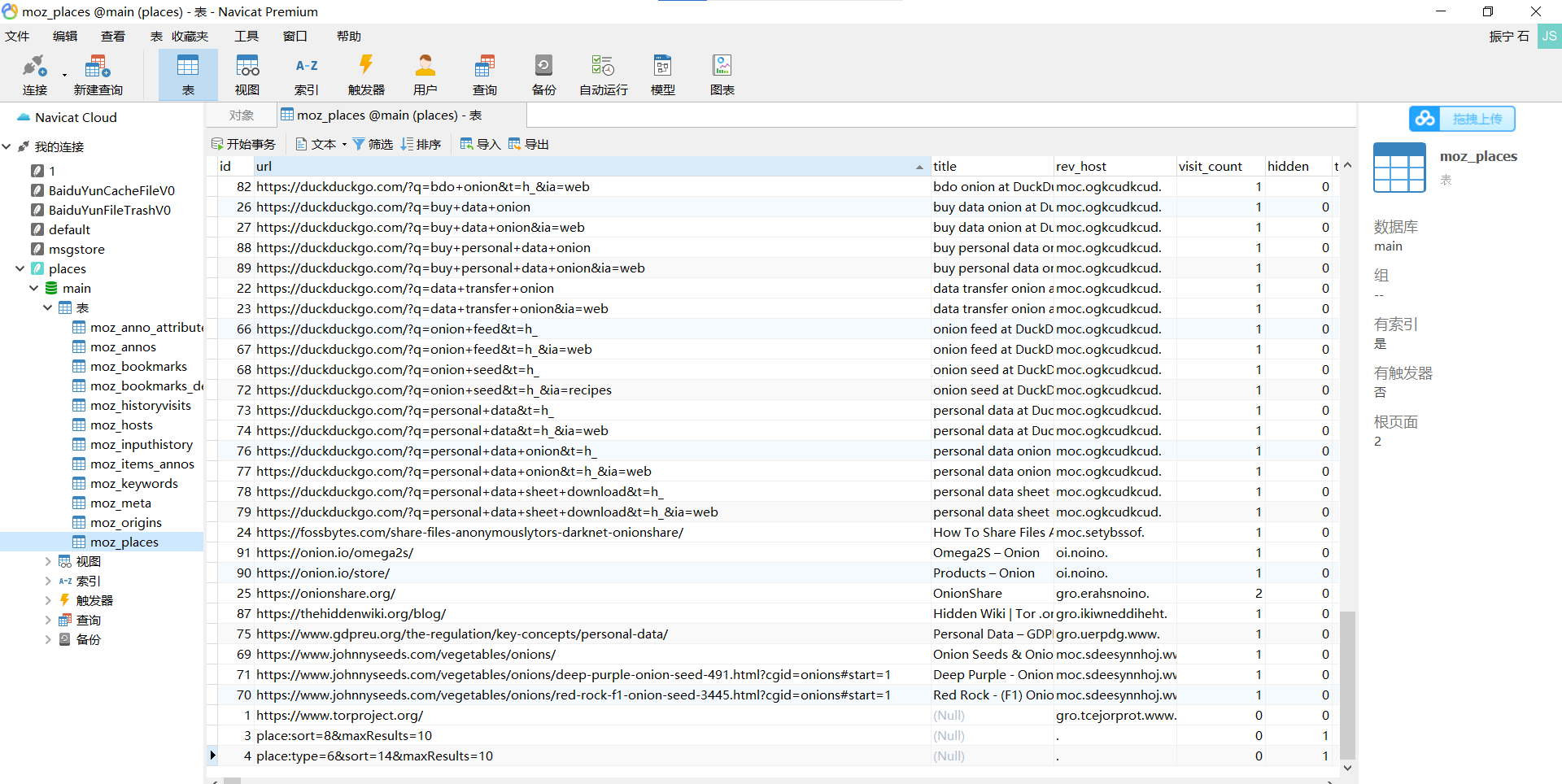Screen dimensions: 1562x784
Task: Select the moz_places @main (places) tab
Action: coord(402,115)
